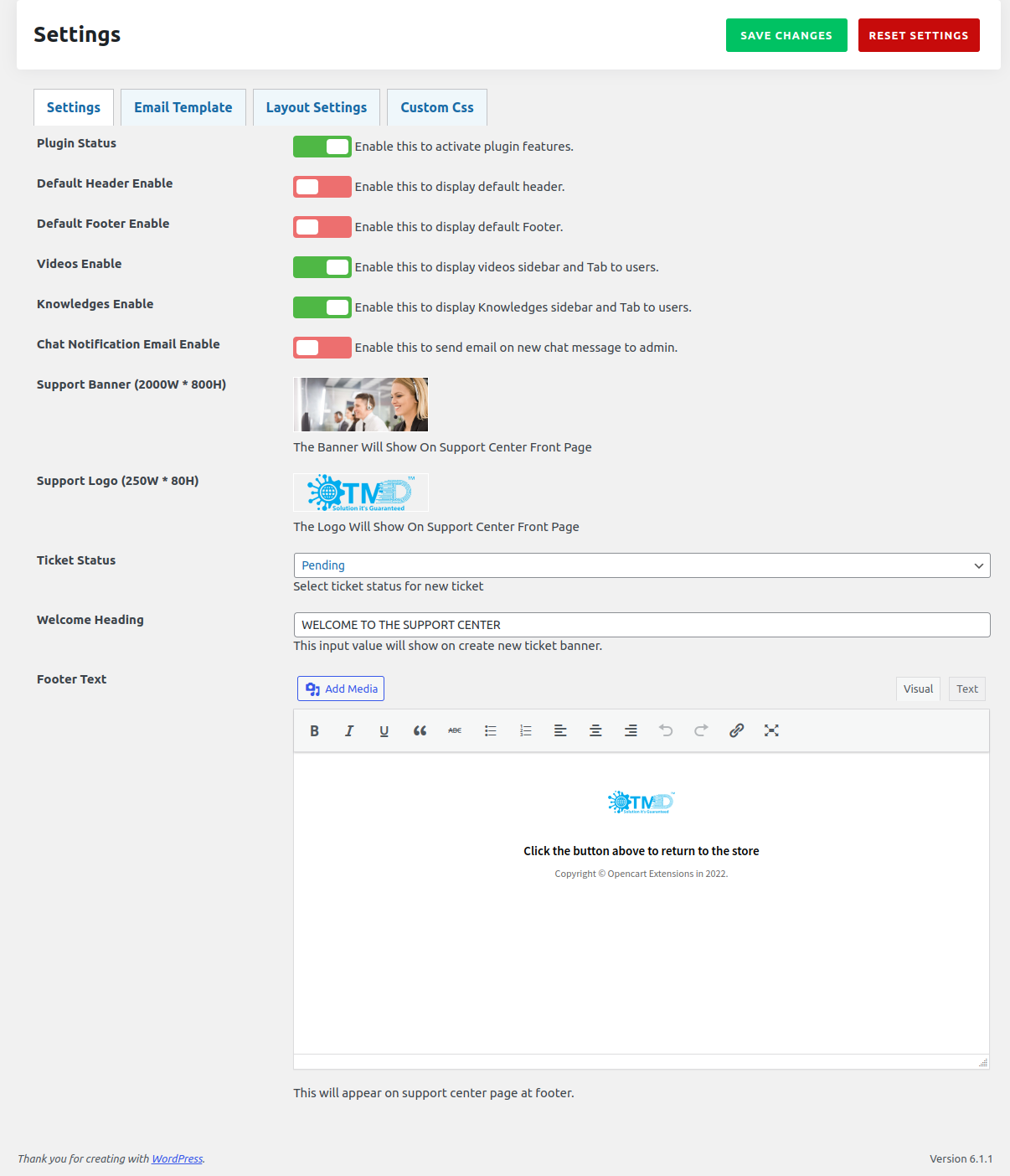Switch to Settings tab
The image size is (1010, 1176).
(74, 107)
